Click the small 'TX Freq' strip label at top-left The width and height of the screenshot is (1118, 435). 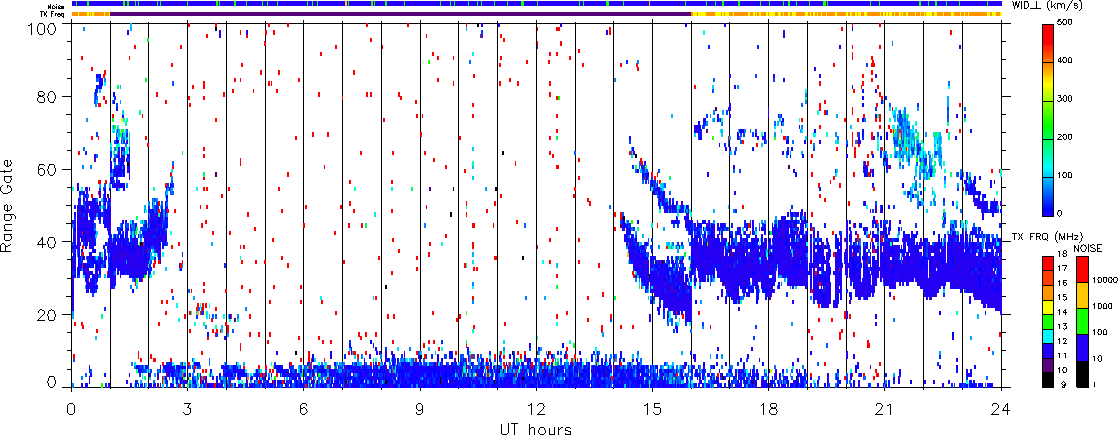[51, 14]
